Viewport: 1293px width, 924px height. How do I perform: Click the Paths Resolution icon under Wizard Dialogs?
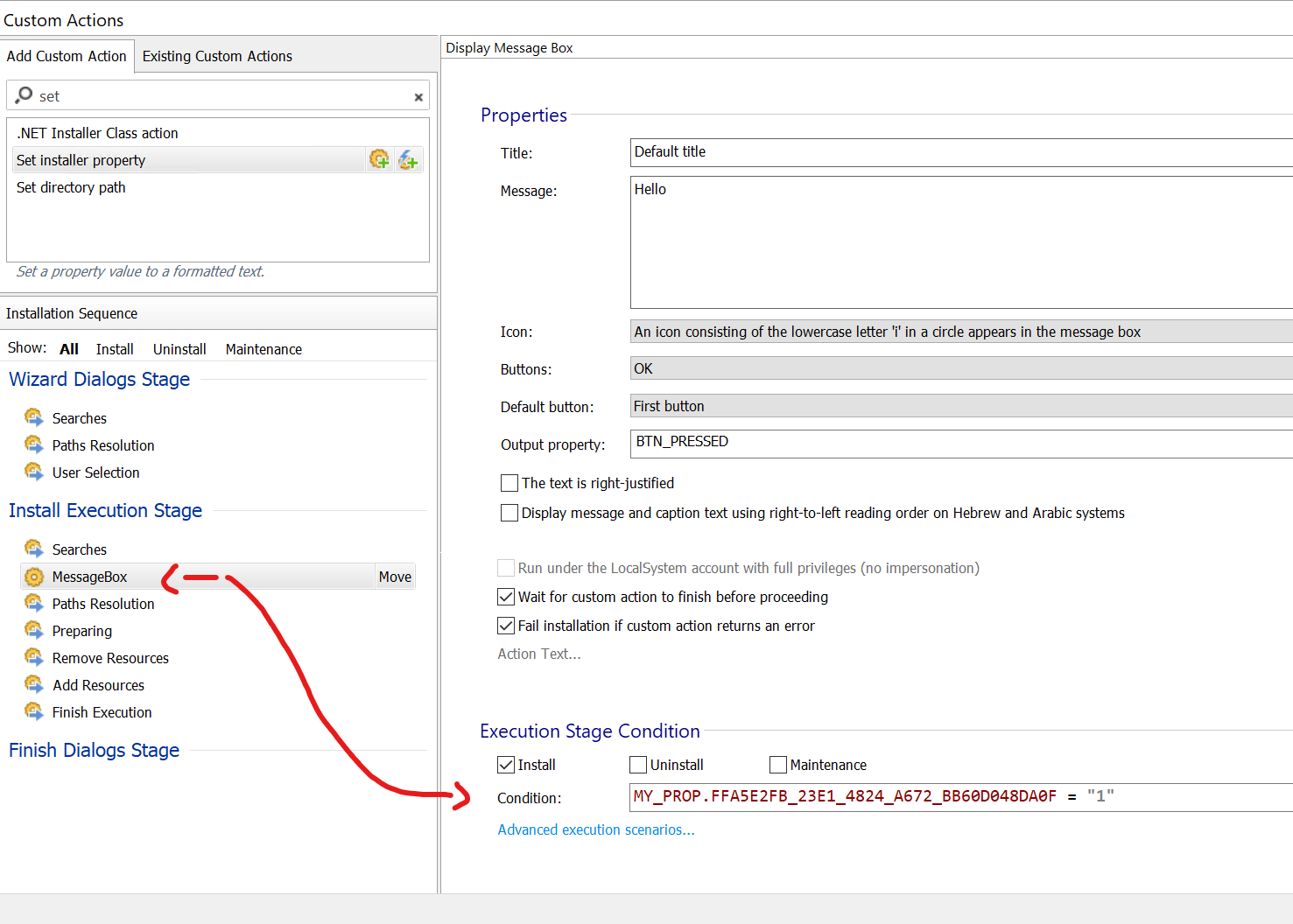pos(34,444)
